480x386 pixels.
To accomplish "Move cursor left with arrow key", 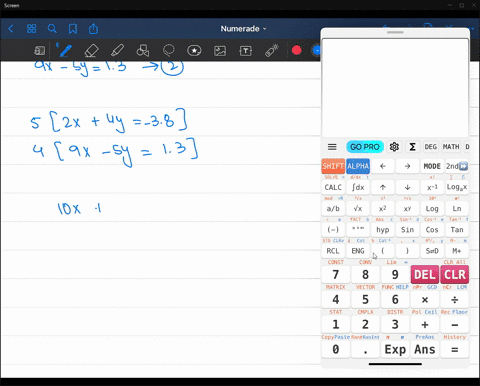I will 383,166.
